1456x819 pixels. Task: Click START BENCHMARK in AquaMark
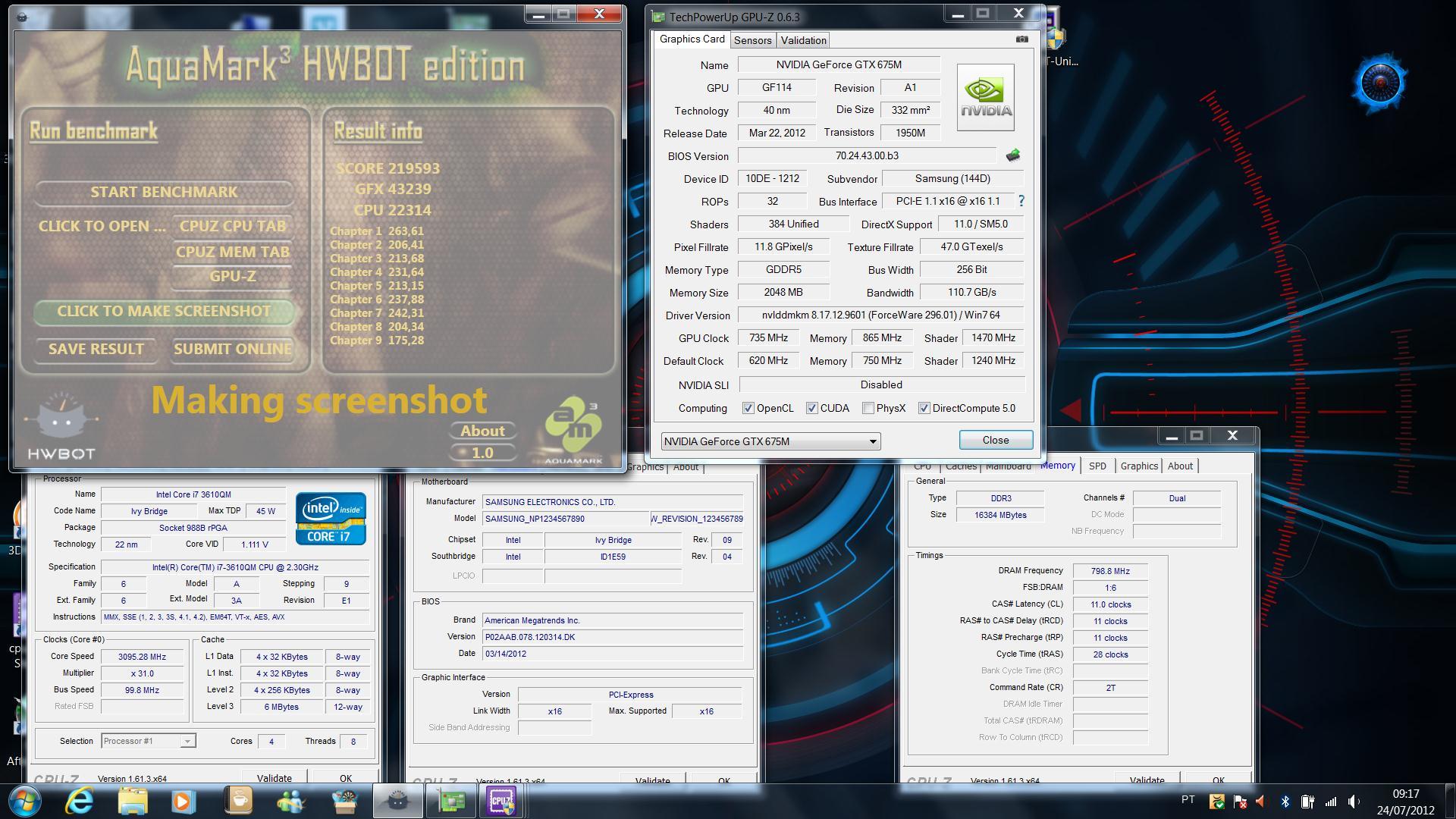[x=164, y=192]
